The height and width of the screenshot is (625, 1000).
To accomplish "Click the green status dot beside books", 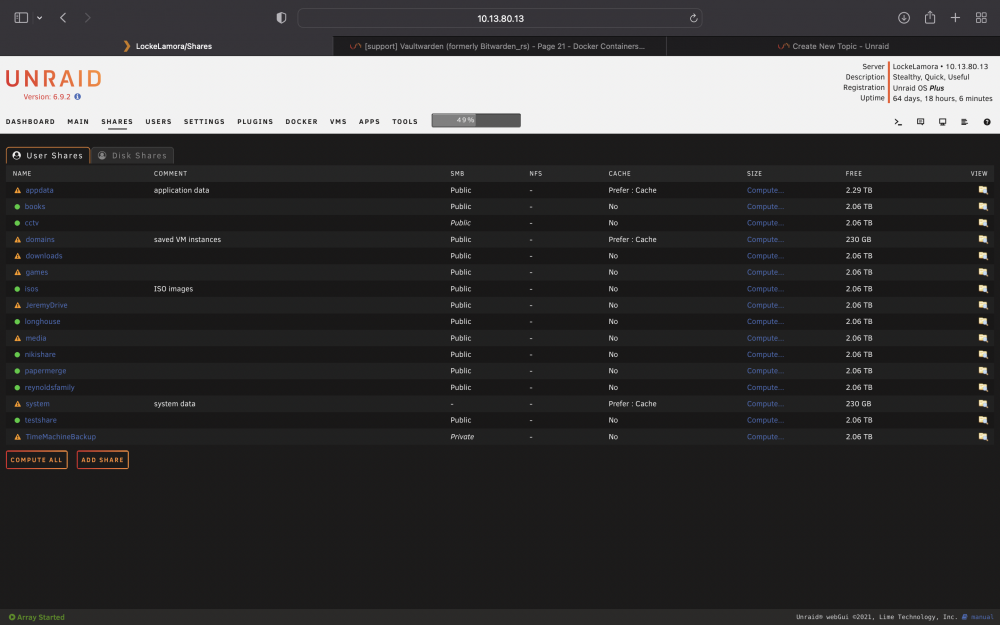I will click(x=17, y=207).
